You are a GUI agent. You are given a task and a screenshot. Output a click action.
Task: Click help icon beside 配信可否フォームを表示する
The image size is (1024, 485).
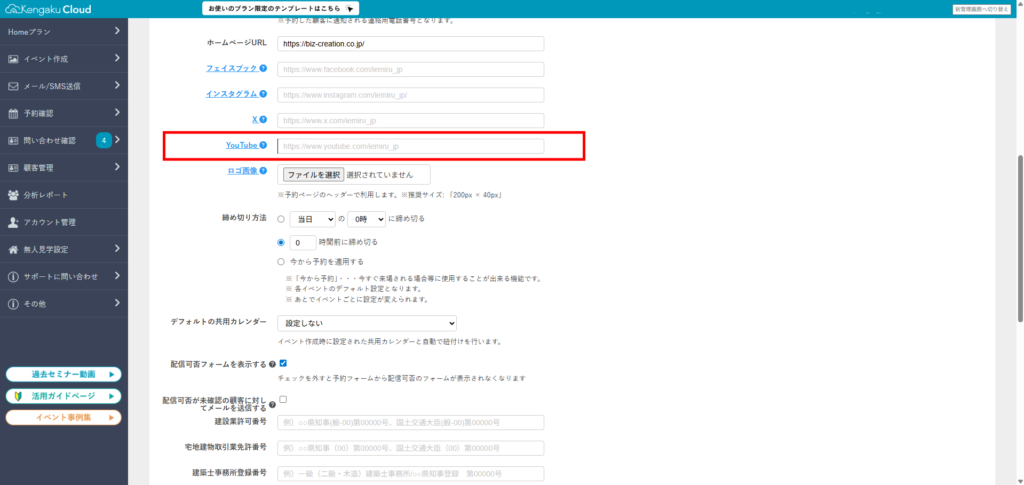coord(272,364)
